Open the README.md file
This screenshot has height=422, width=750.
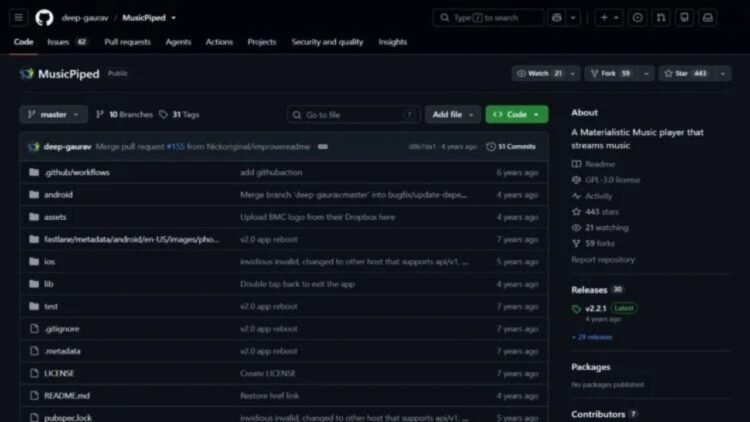[67, 396]
